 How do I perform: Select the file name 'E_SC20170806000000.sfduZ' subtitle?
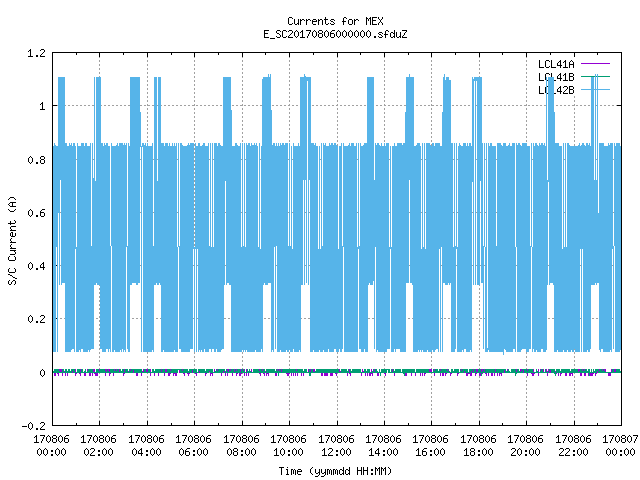click(x=335, y=34)
